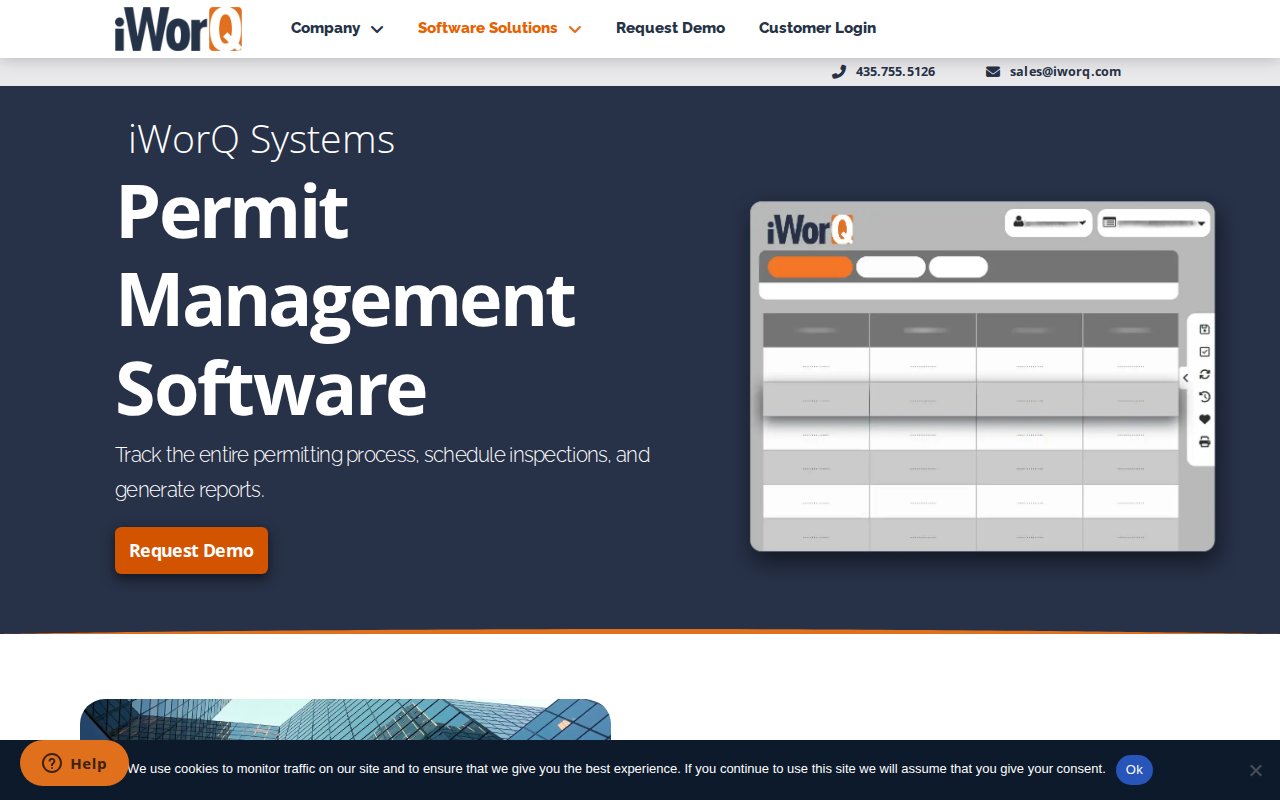The image size is (1280, 800).
Task: Click the printer icon in mockup sidebar
Action: [1204, 442]
